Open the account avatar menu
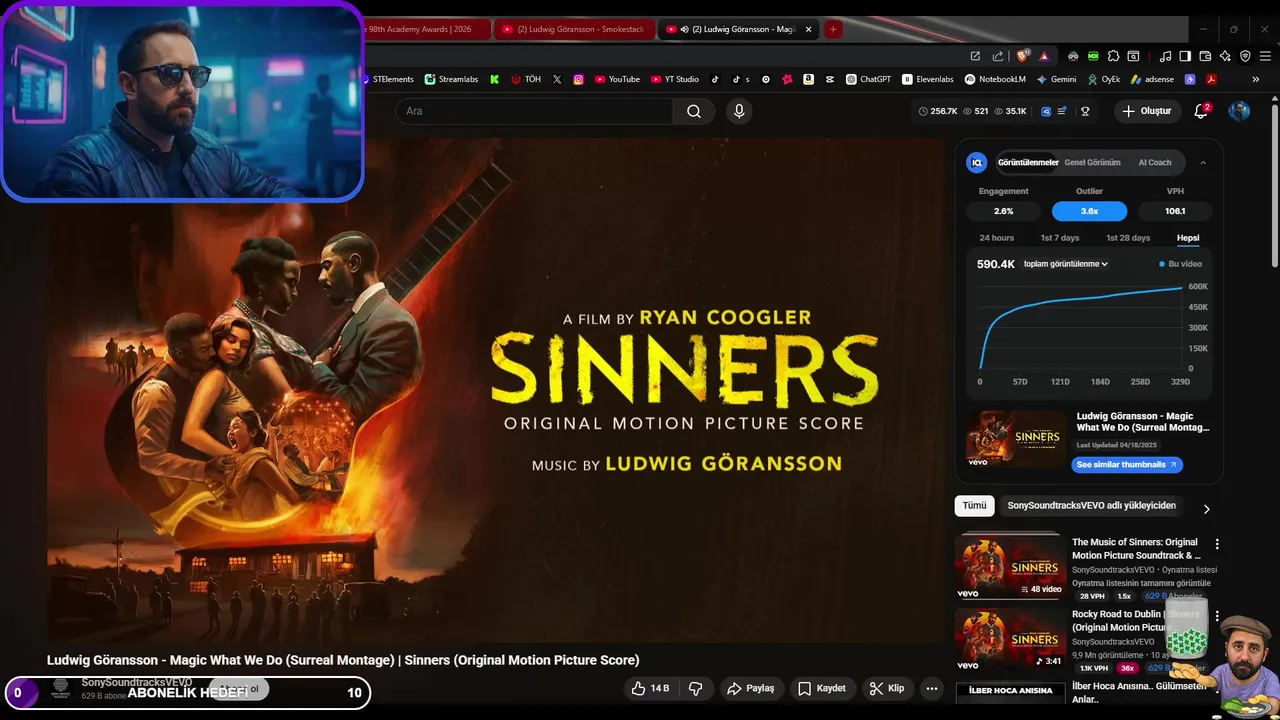The width and height of the screenshot is (1280, 720). tap(1239, 111)
